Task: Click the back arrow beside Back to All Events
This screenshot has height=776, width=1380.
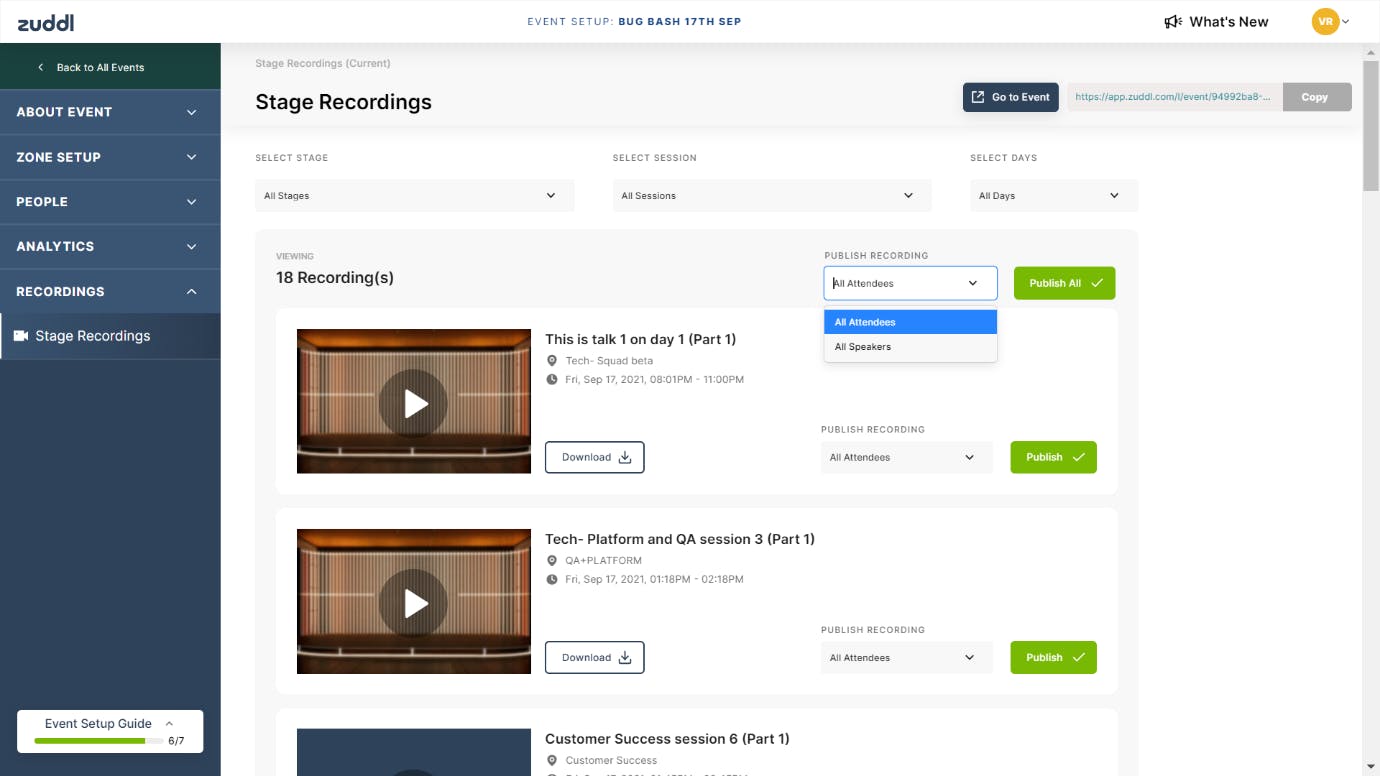Action: [41, 67]
